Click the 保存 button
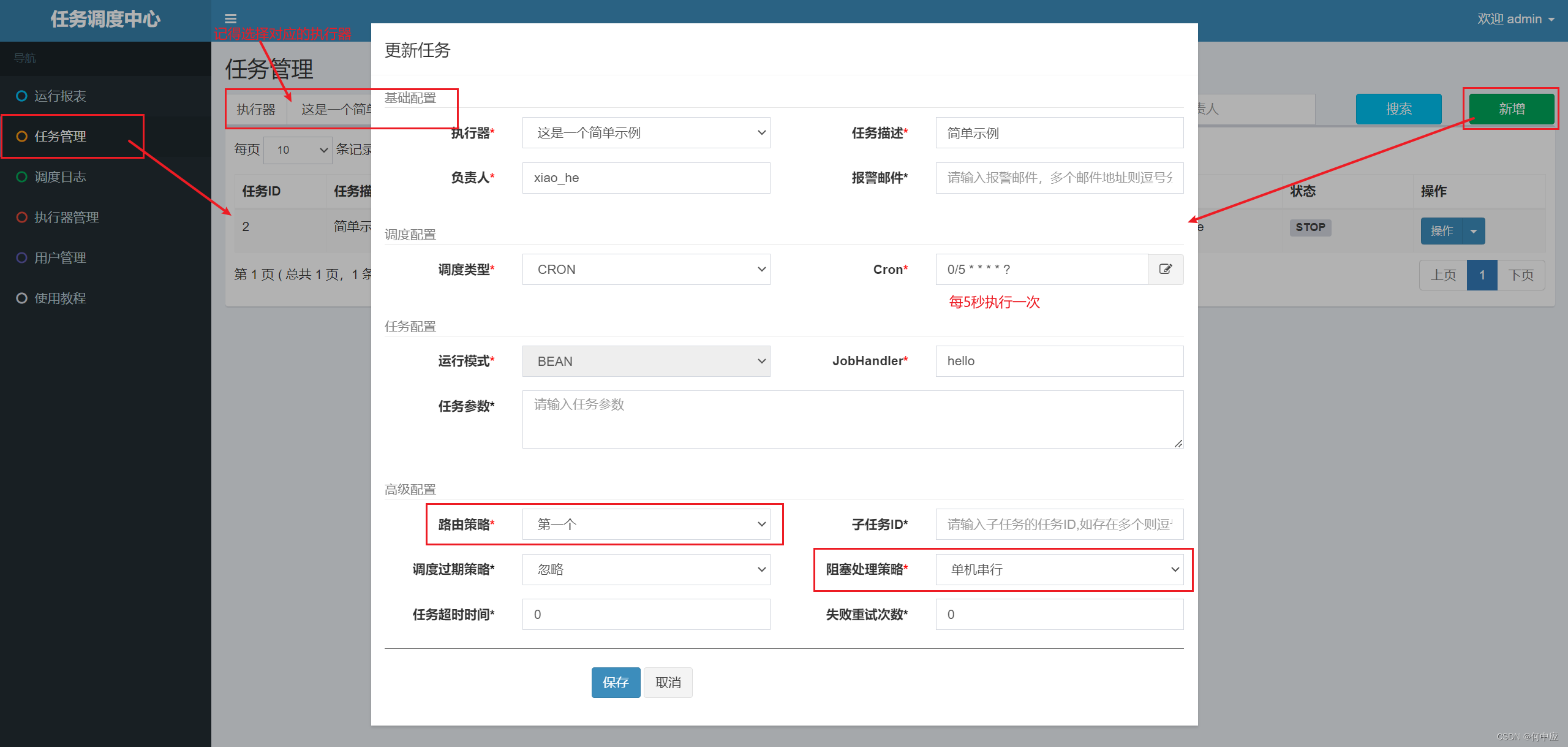 click(x=615, y=683)
